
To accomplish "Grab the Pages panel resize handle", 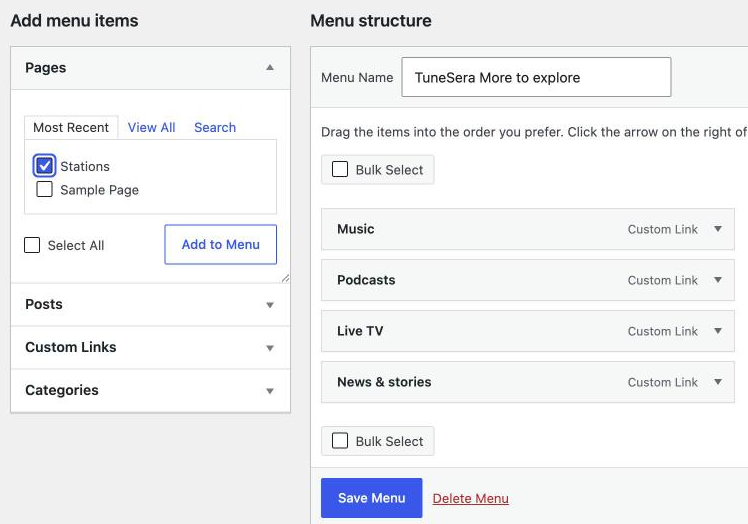I will 285,278.
